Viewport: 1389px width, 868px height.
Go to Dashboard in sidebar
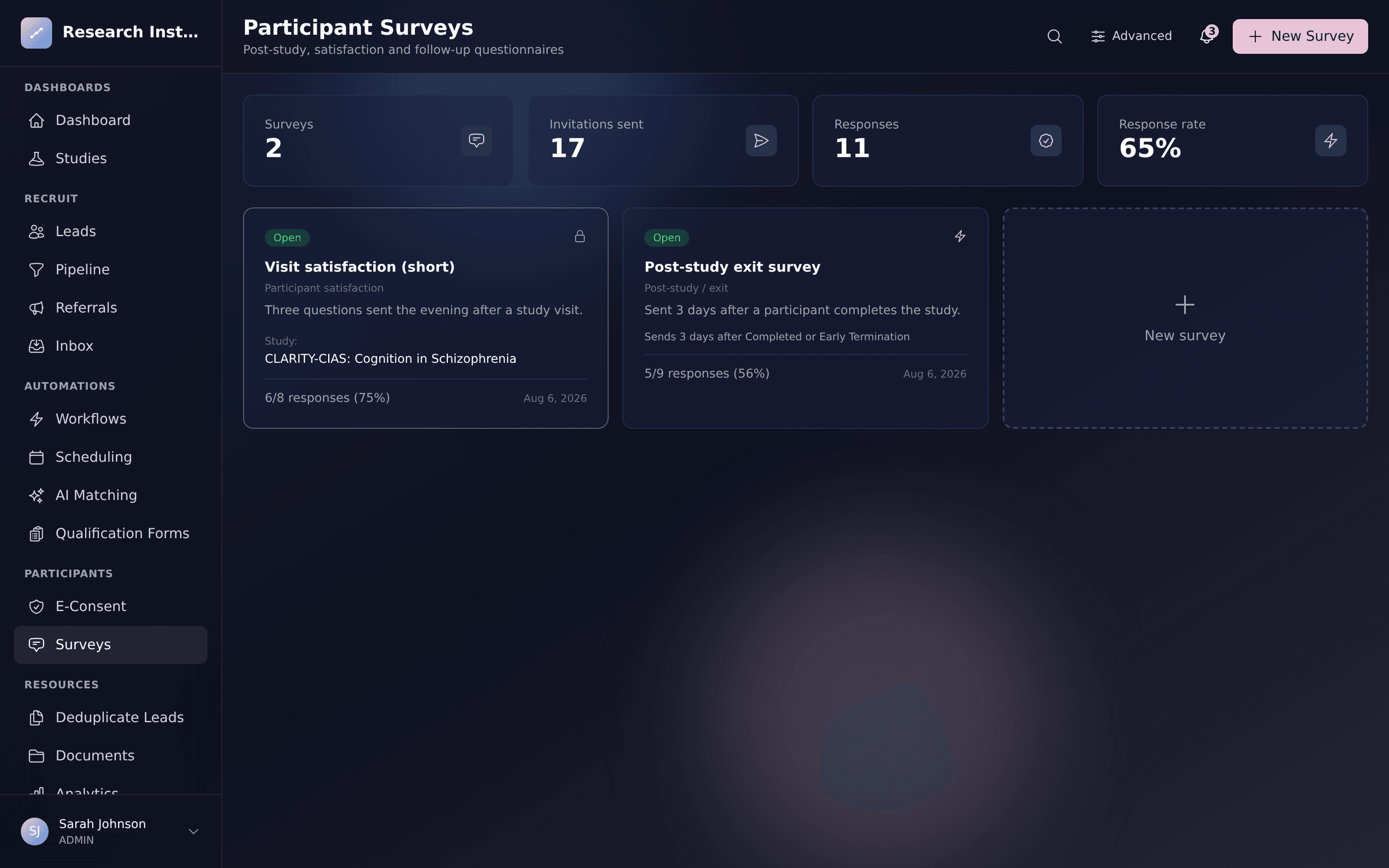pos(111,120)
